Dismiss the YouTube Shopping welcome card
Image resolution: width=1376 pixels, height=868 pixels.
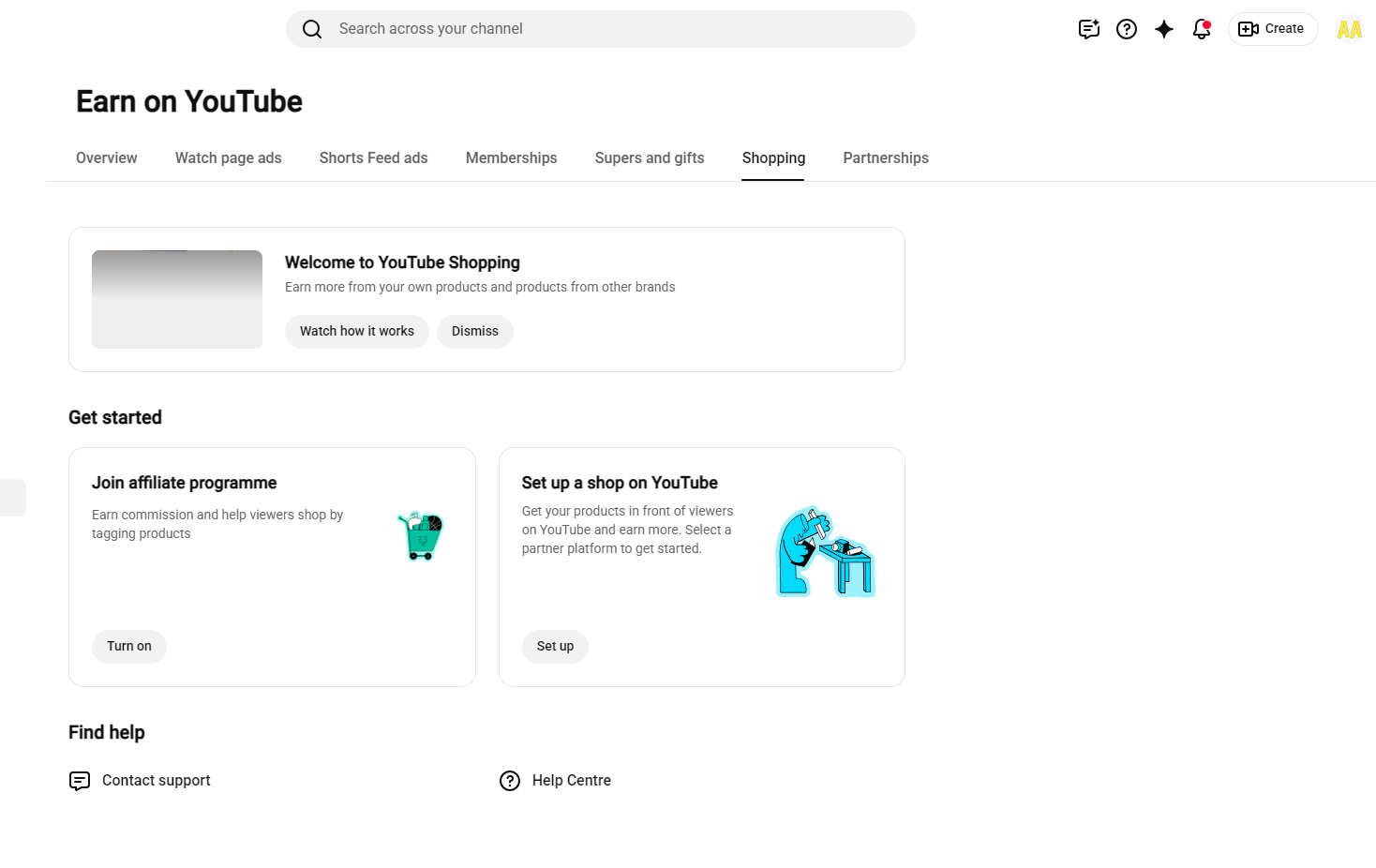475,332
